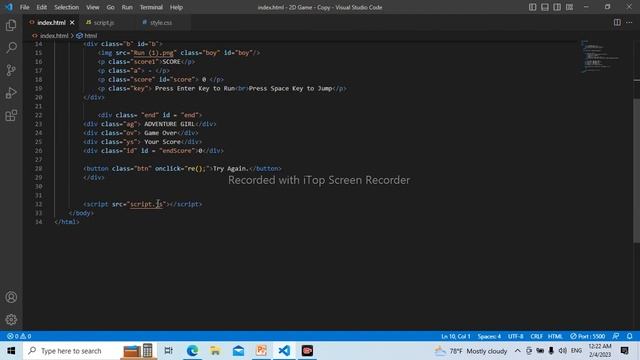Show hidden system tray icons

pyautogui.click(x=517, y=351)
